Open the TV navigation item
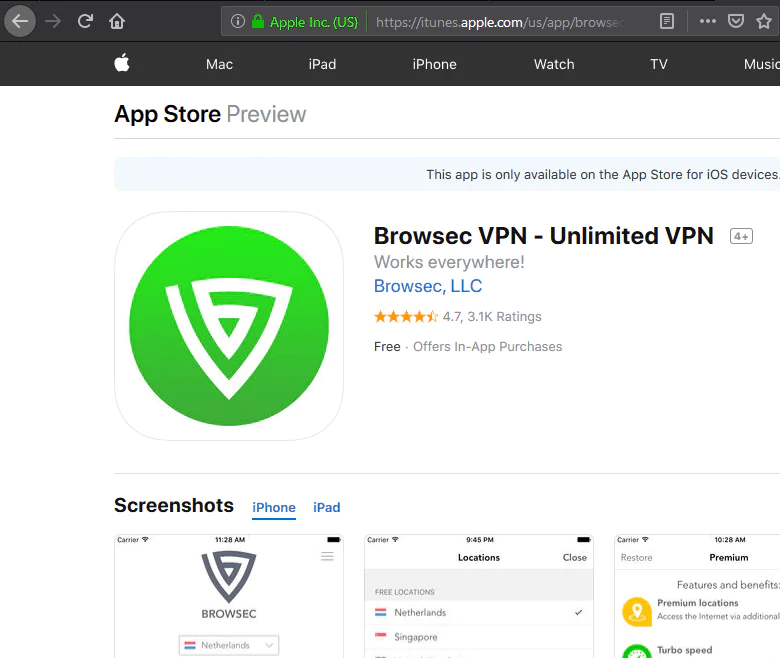This screenshot has height=658, width=780. coord(659,64)
